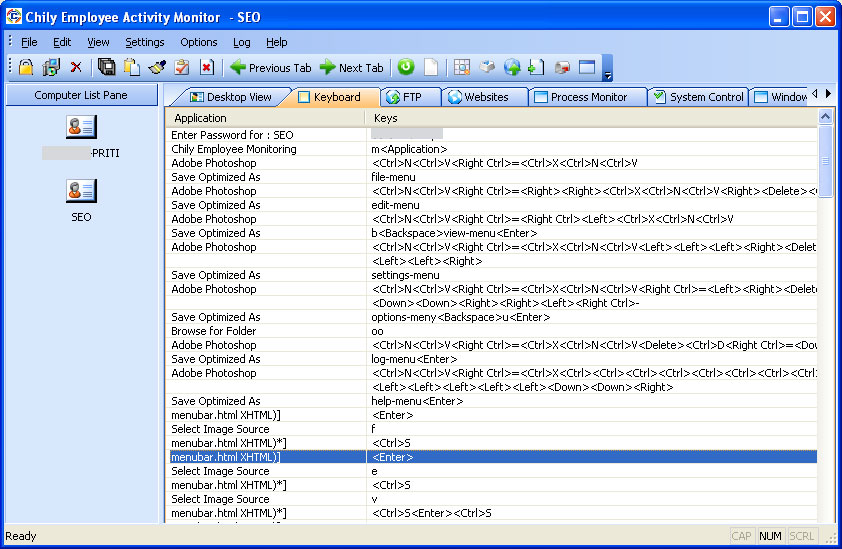Open the Settings menu
This screenshot has width=842, height=549.
pos(144,42)
